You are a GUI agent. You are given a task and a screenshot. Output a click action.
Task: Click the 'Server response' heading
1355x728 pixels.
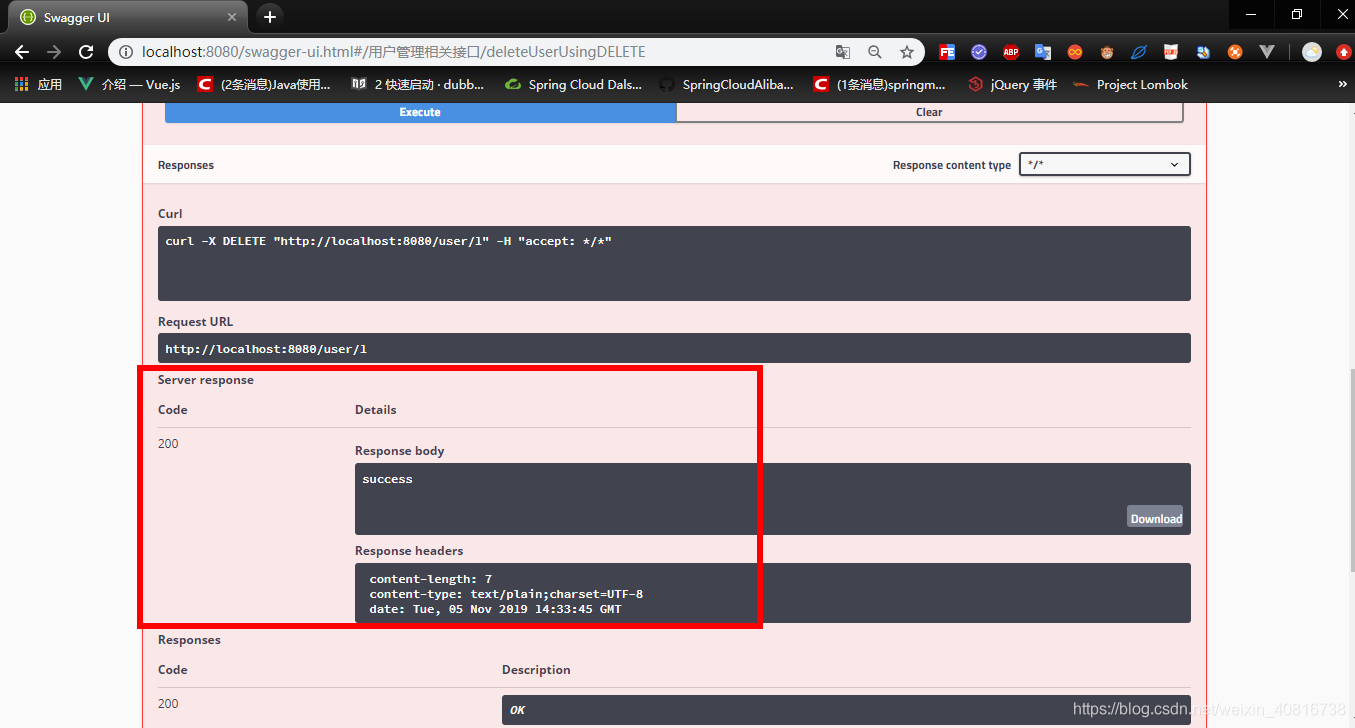[206, 380]
